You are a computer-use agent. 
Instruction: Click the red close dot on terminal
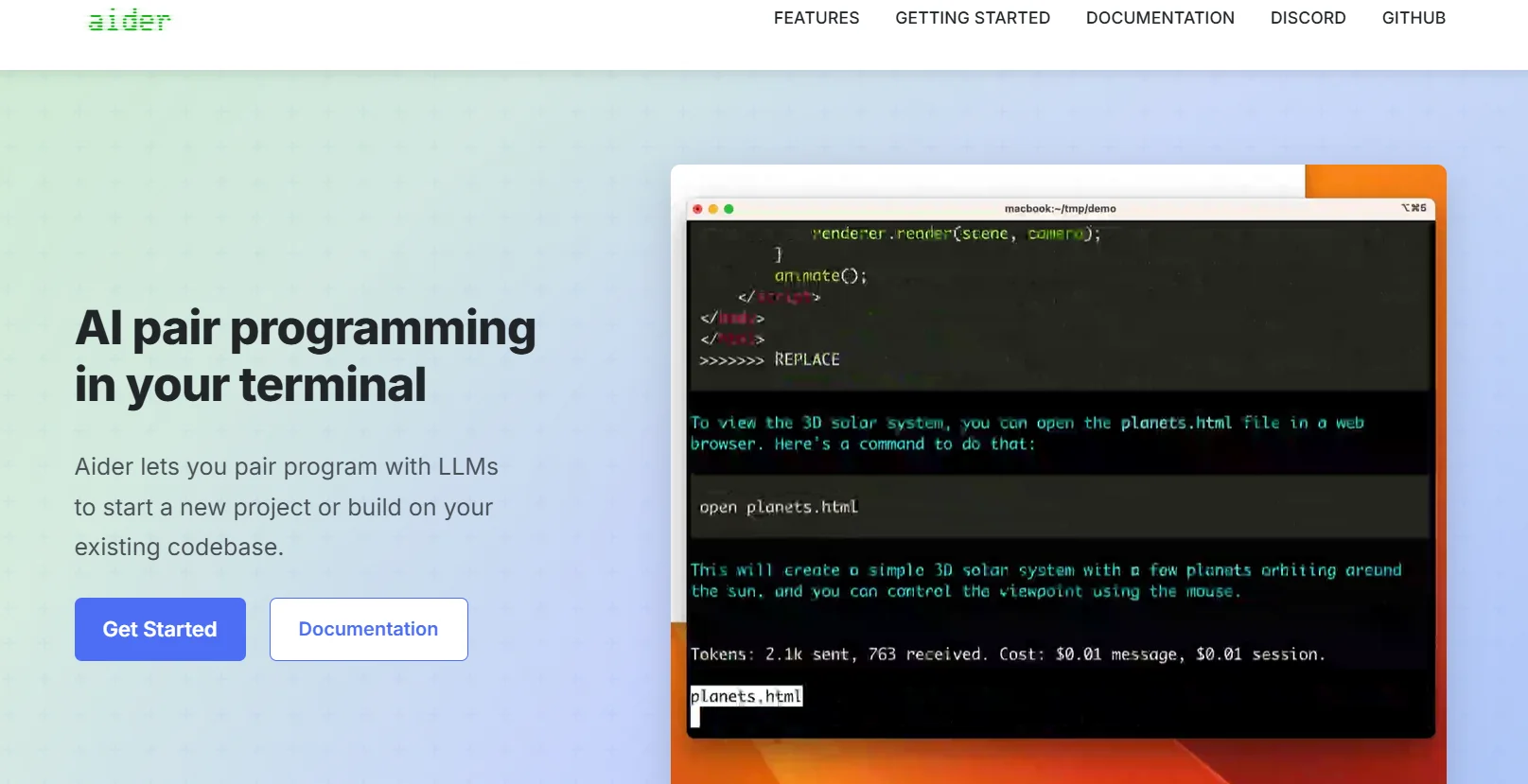click(x=698, y=209)
